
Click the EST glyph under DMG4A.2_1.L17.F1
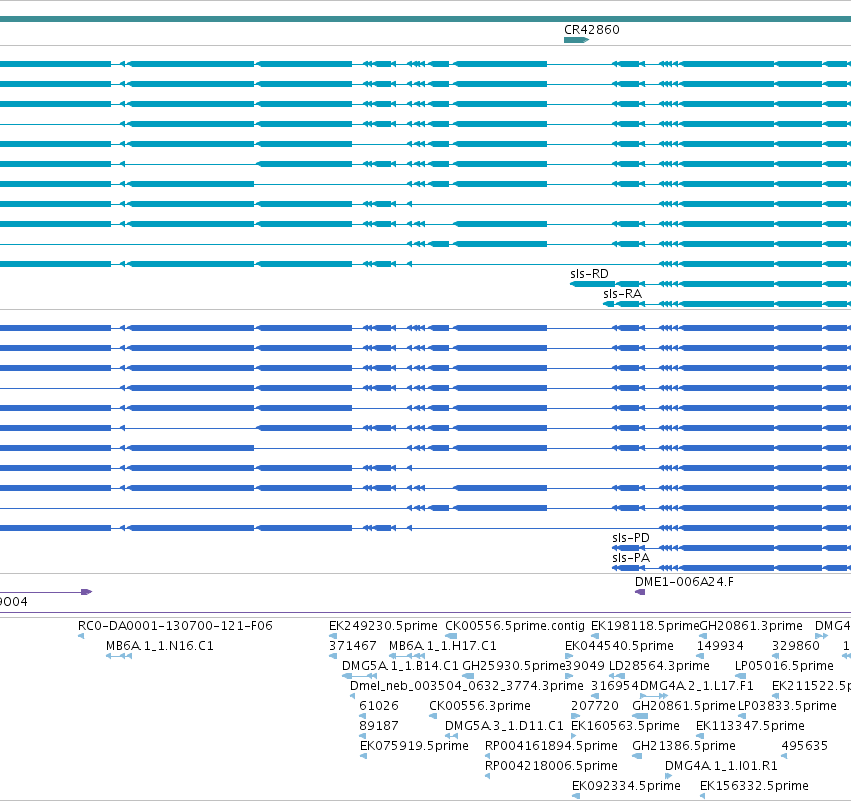pos(654,696)
